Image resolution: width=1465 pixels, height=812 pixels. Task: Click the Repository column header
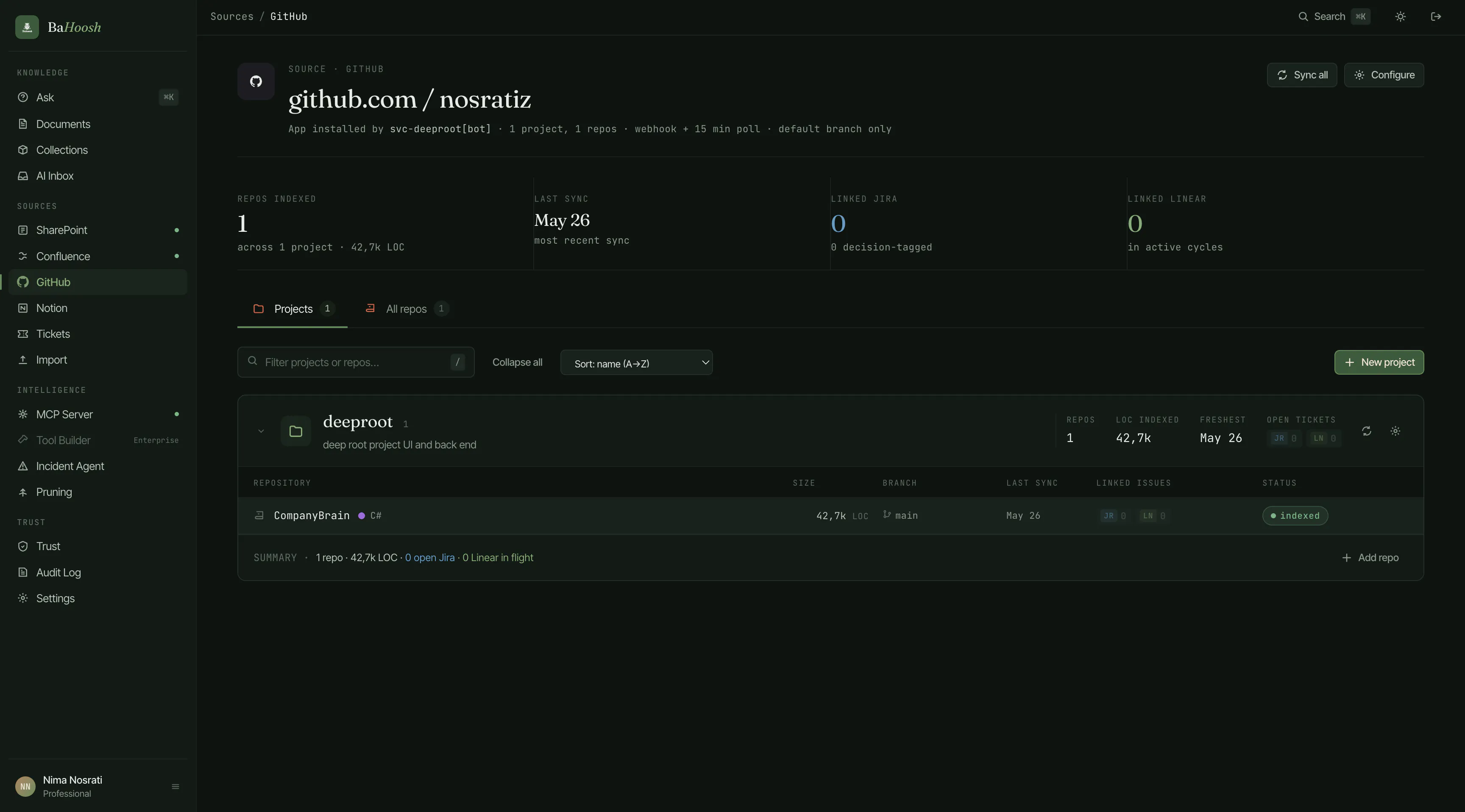(282, 483)
